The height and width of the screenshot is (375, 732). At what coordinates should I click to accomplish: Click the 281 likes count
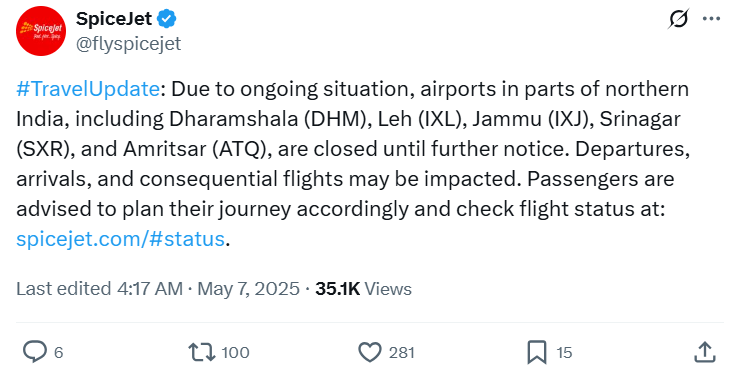click(401, 353)
